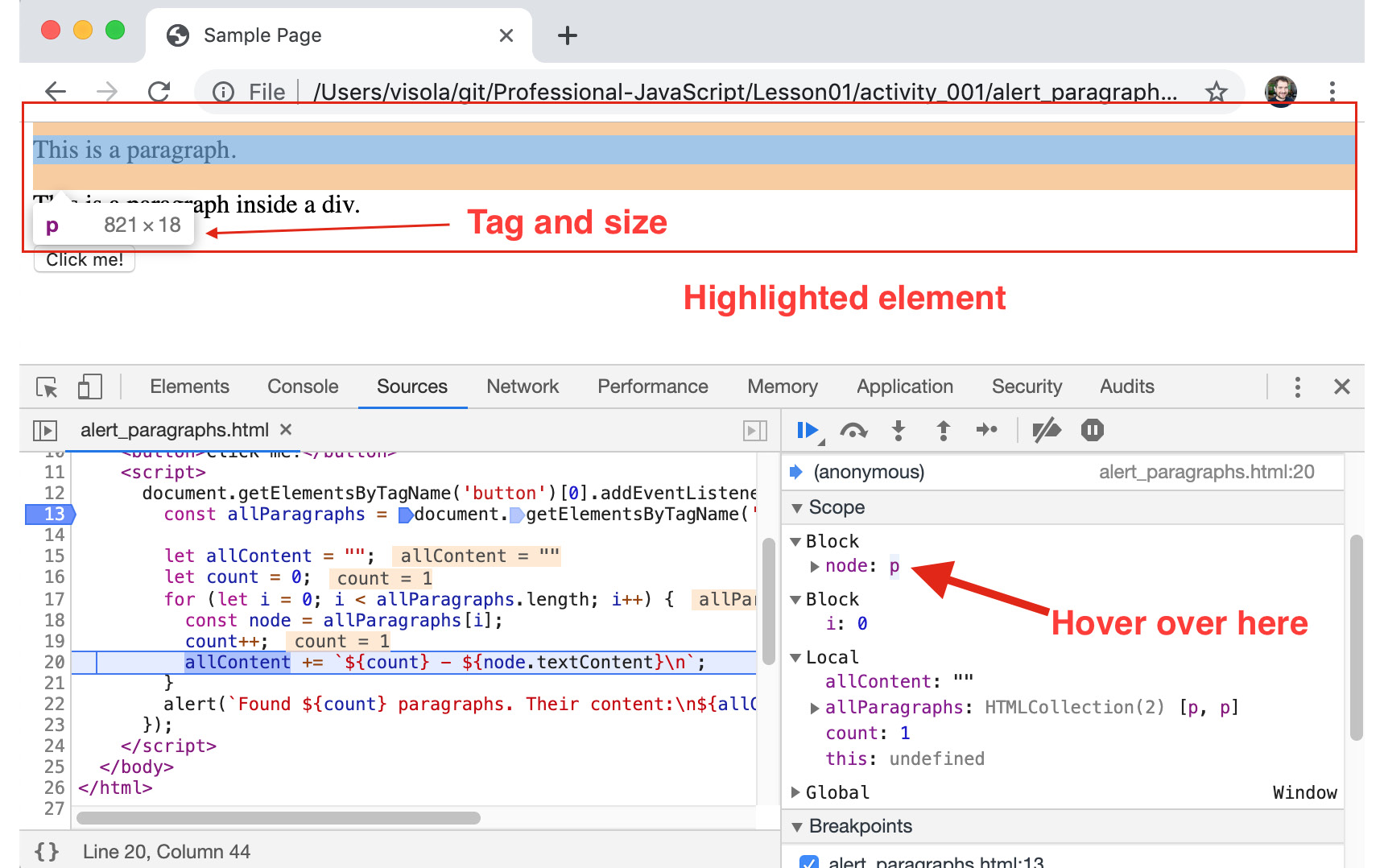Open a new browser tab
Image resolution: width=1384 pixels, height=868 pixels.
[x=568, y=35]
